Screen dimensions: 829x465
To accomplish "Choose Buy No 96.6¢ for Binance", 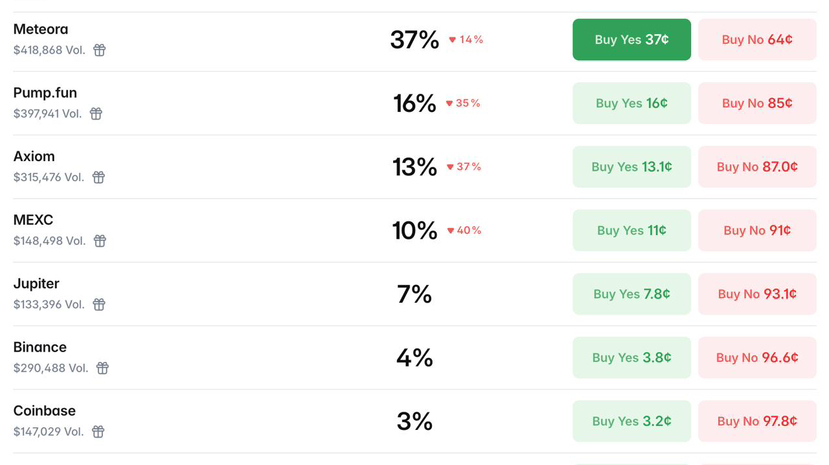I will tap(757, 358).
